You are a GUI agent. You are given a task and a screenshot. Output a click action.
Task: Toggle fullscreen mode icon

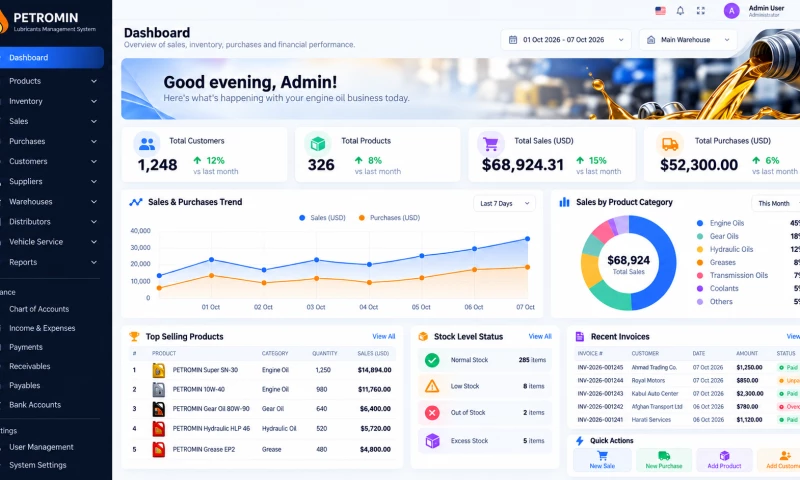click(x=701, y=11)
